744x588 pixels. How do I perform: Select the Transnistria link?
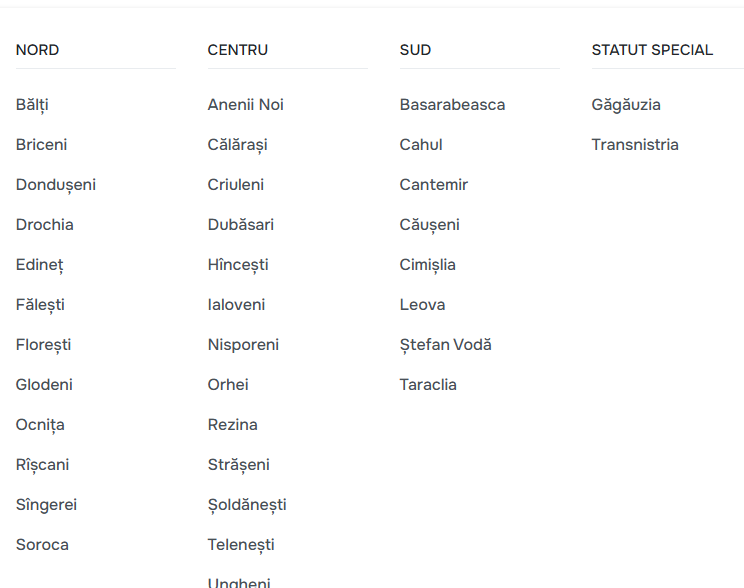635,145
